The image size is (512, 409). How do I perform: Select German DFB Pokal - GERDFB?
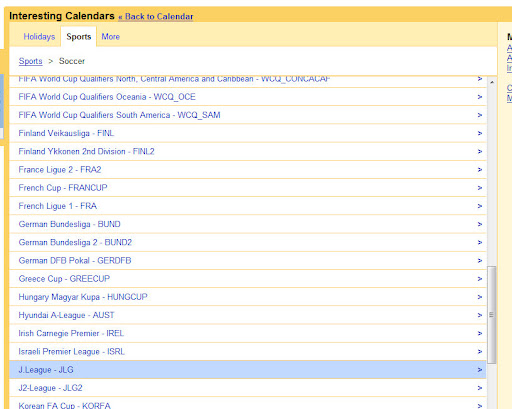tap(248, 260)
